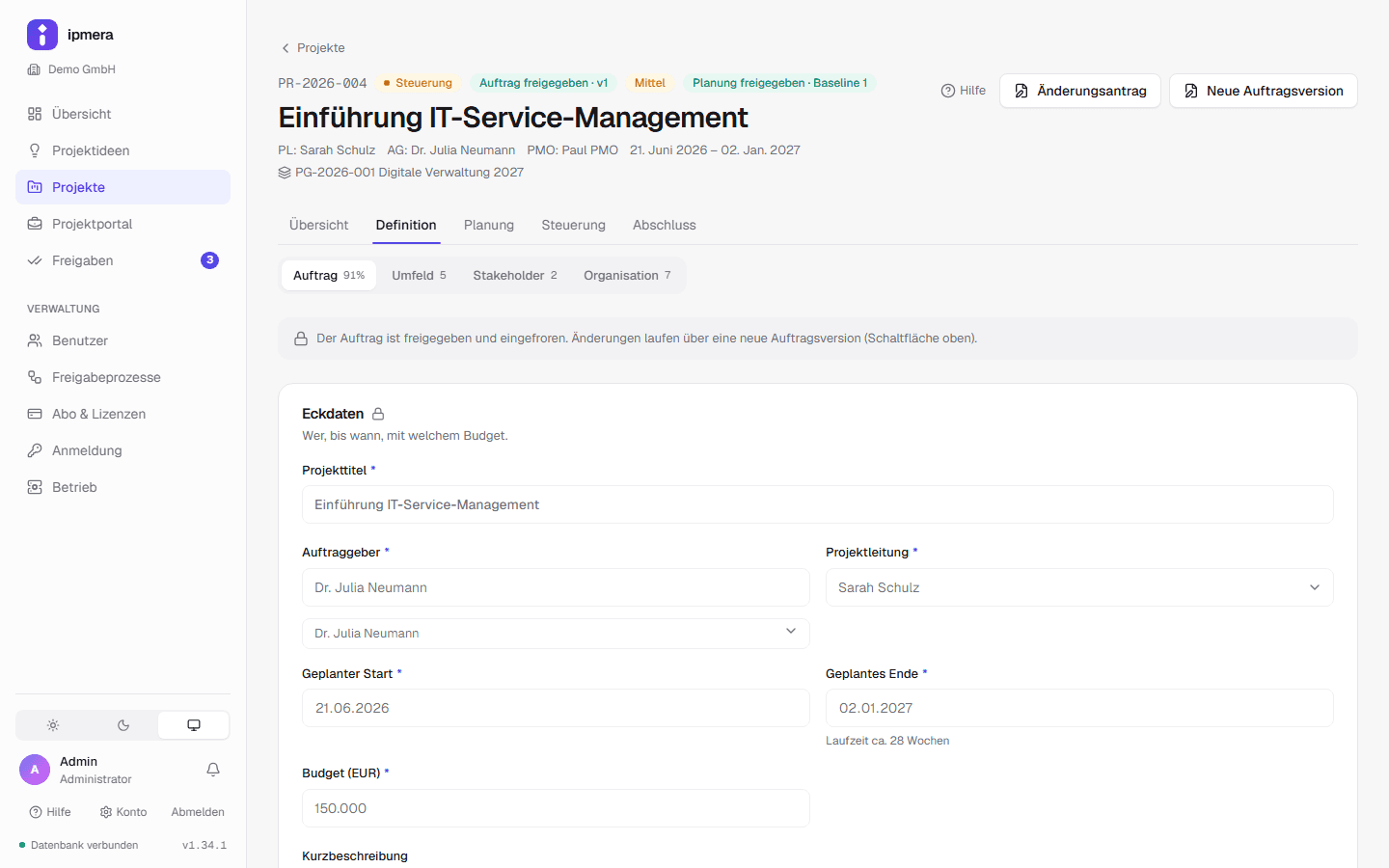This screenshot has height=868, width=1389.
Task: Click the ipmera logo icon
Action: click(42, 35)
